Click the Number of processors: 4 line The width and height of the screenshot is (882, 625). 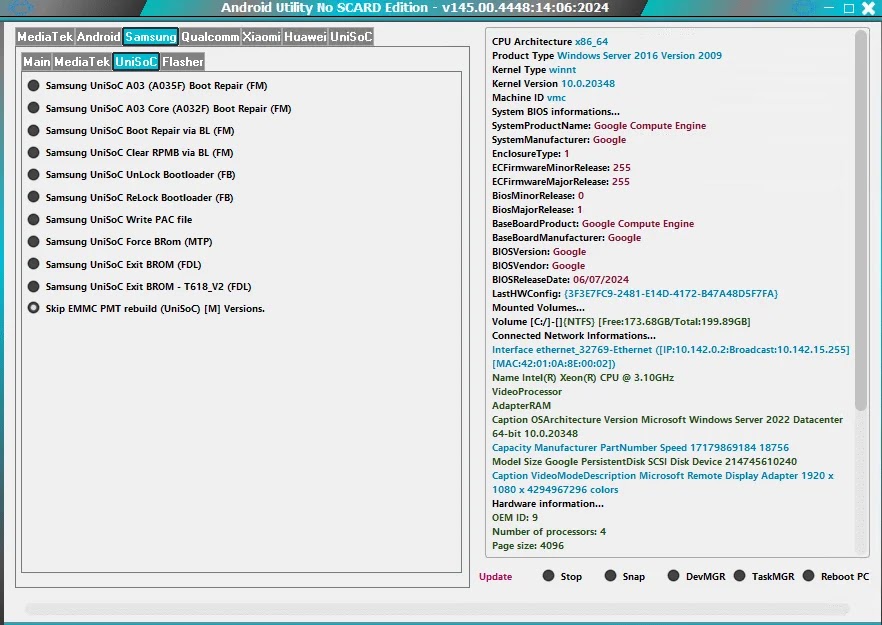coord(548,532)
